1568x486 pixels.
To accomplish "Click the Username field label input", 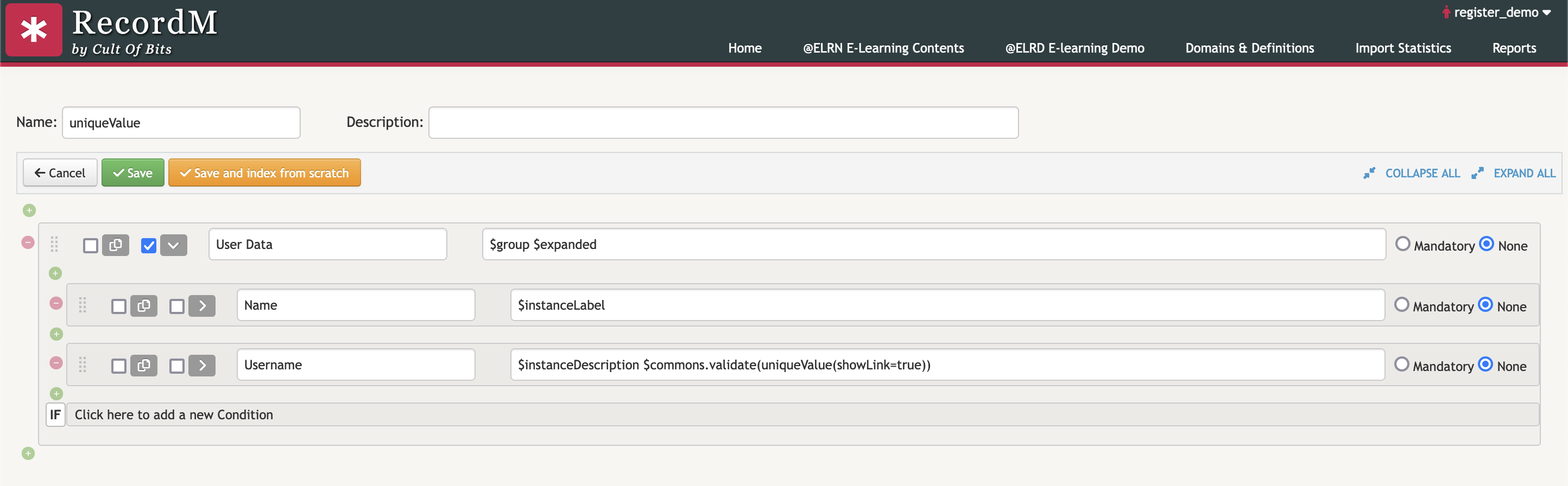I will point(356,365).
